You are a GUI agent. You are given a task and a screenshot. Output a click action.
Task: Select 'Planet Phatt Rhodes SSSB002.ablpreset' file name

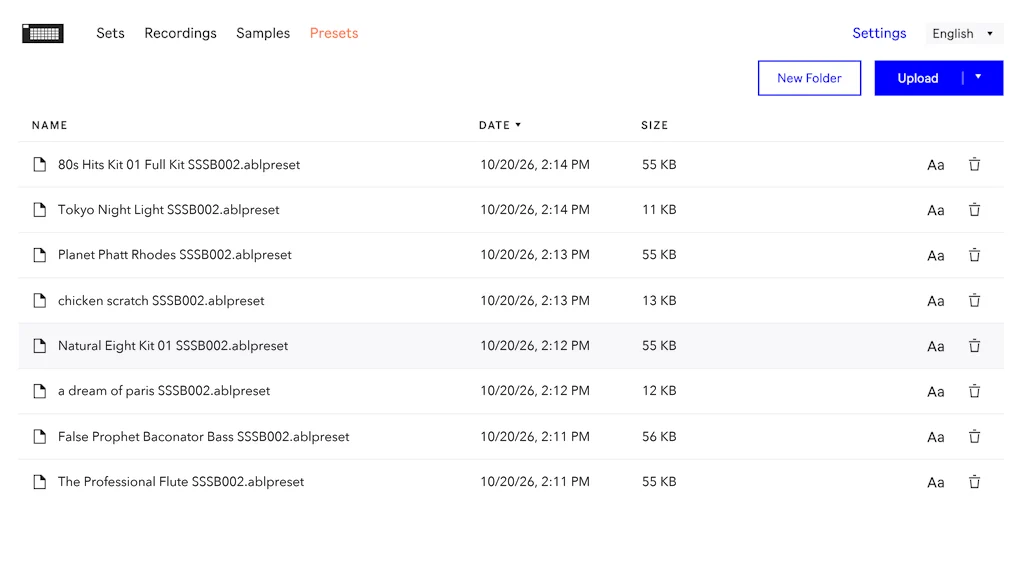pyautogui.click(x=174, y=255)
